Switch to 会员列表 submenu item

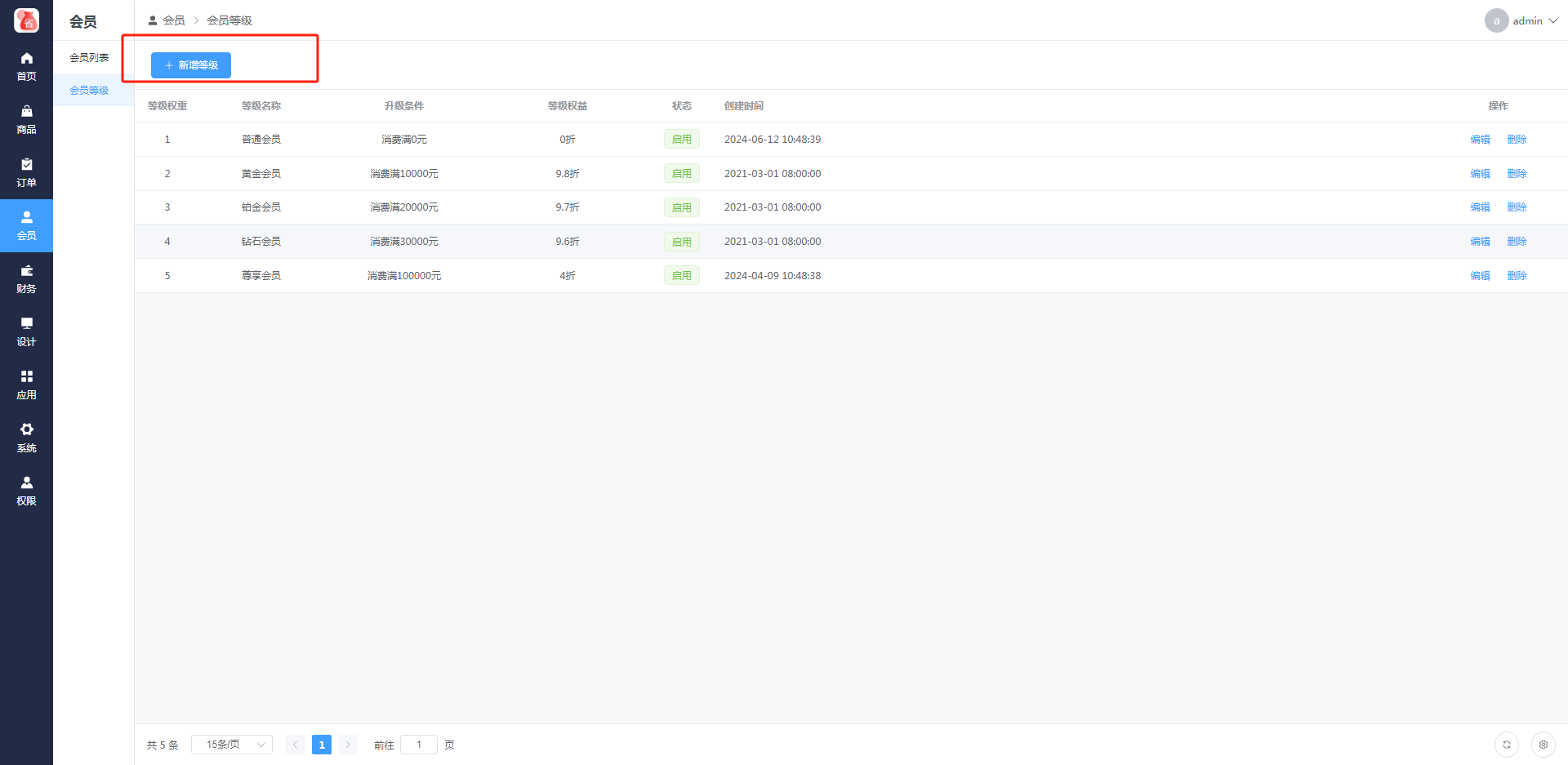pos(89,57)
